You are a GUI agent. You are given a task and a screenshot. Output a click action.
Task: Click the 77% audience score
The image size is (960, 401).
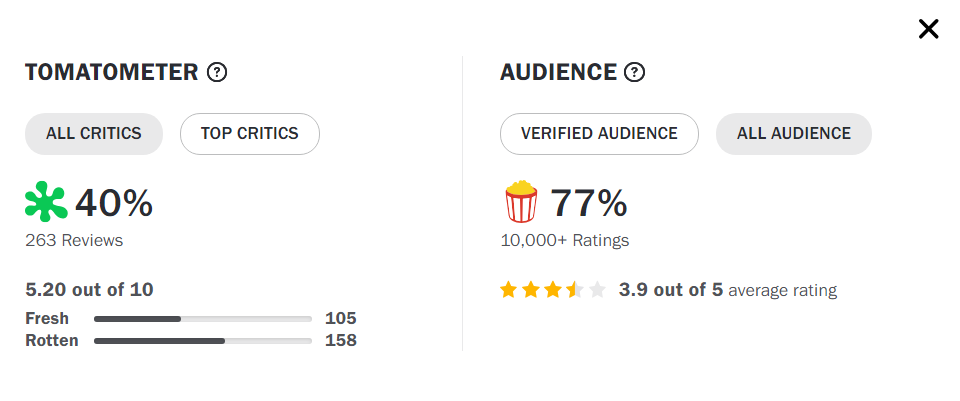click(x=589, y=203)
